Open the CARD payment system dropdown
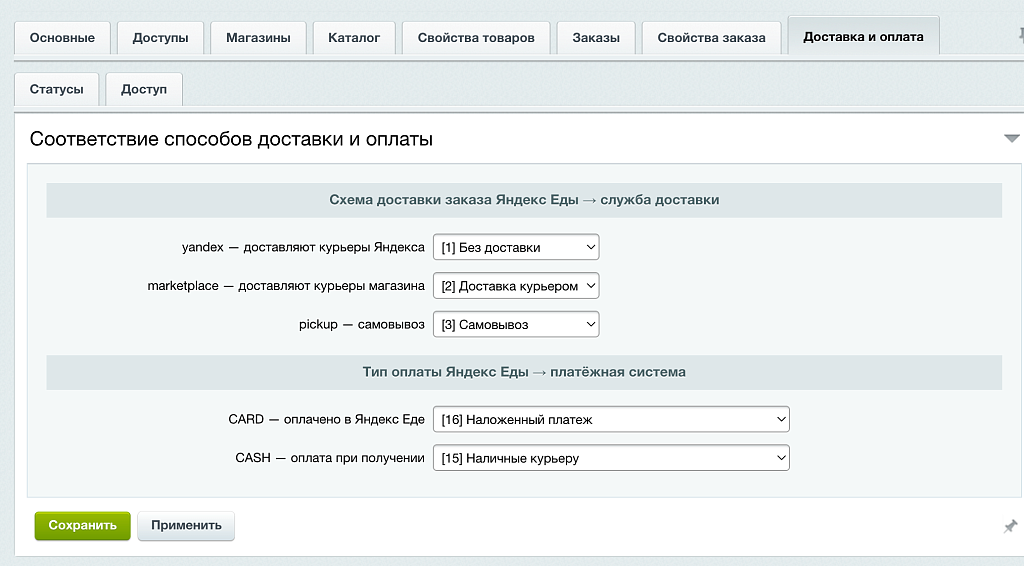Image resolution: width=1024 pixels, height=566 pixels. pyautogui.click(x=611, y=419)
